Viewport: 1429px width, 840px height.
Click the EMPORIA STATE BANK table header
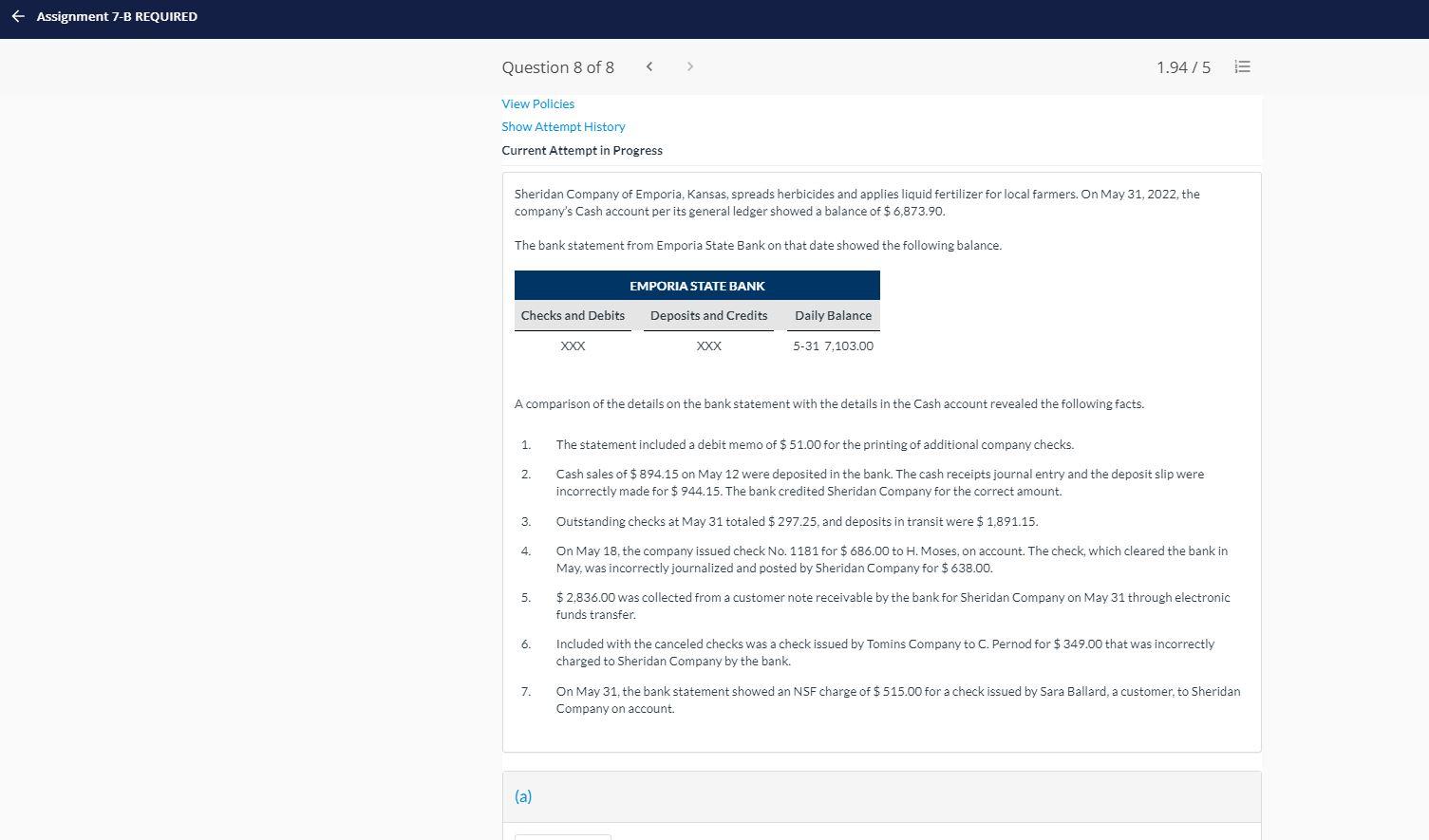(697, 286)
